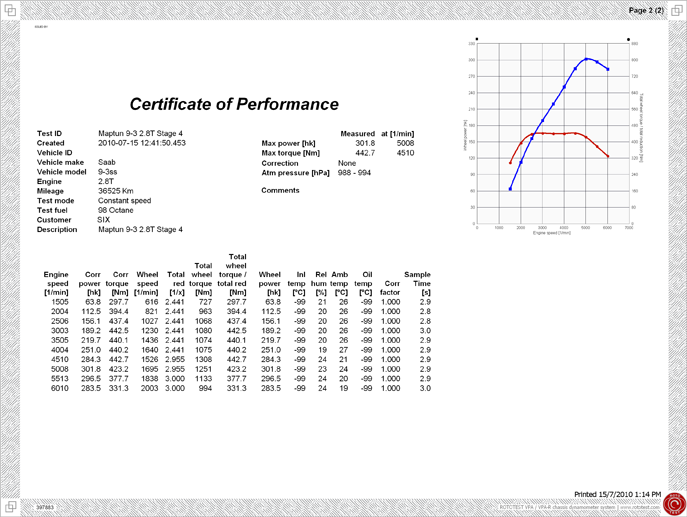Click the Sample Time column header
The width and height of the screenshot is (687, 517).
pos(417,282)
